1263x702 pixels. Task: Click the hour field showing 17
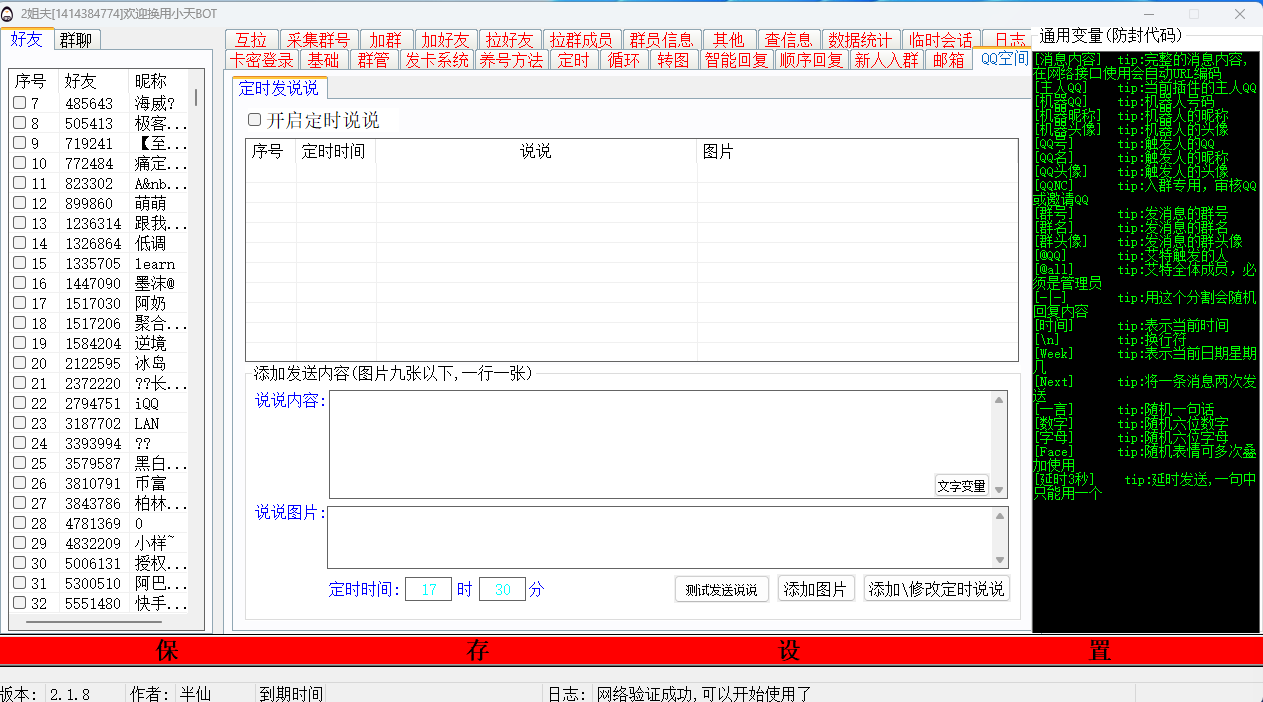click(x=428, y=590)
